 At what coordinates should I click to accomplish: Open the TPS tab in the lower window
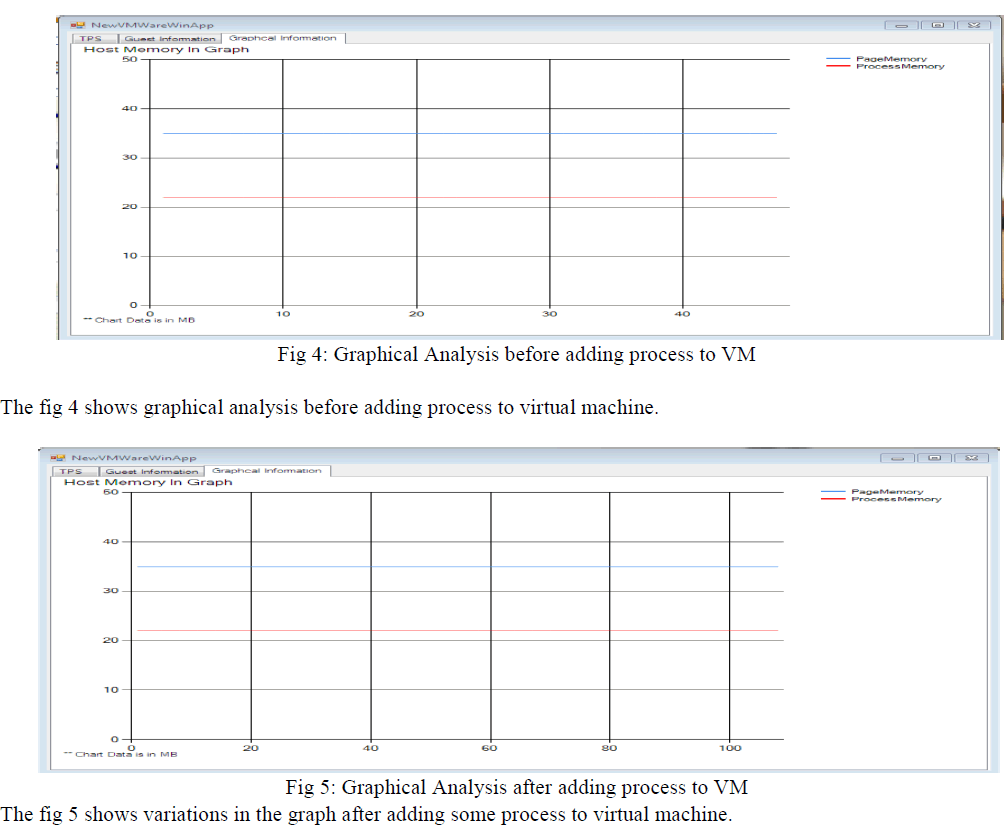tap(70, 471)
